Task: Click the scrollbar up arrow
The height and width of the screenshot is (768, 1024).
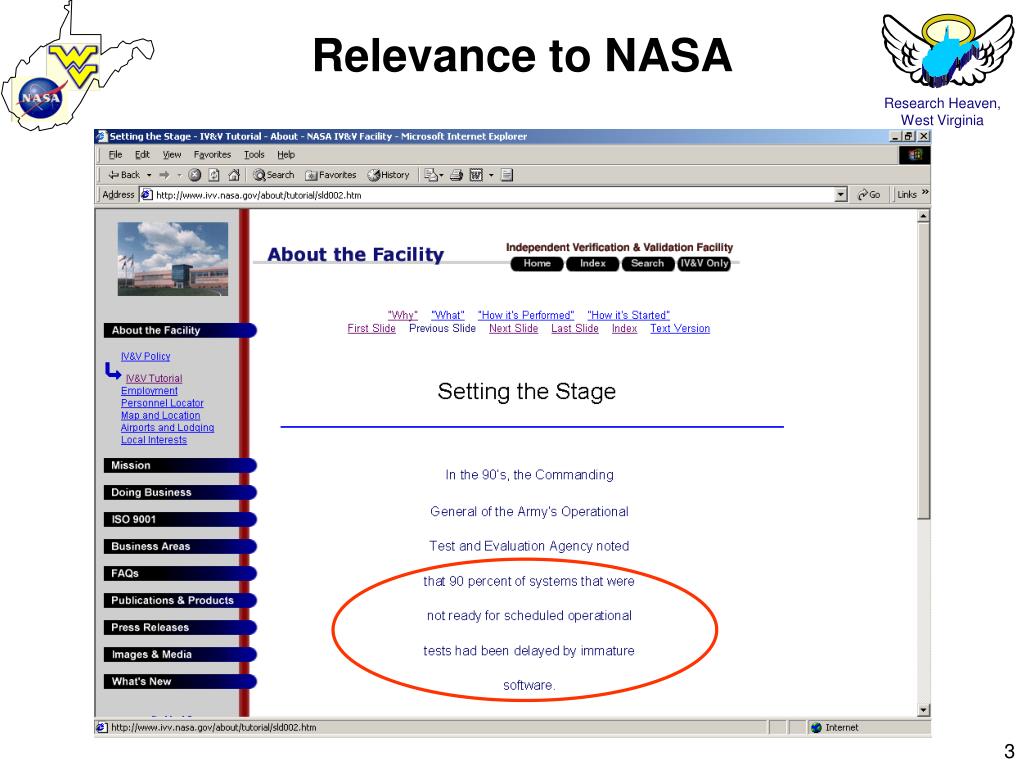Action: 923,216
